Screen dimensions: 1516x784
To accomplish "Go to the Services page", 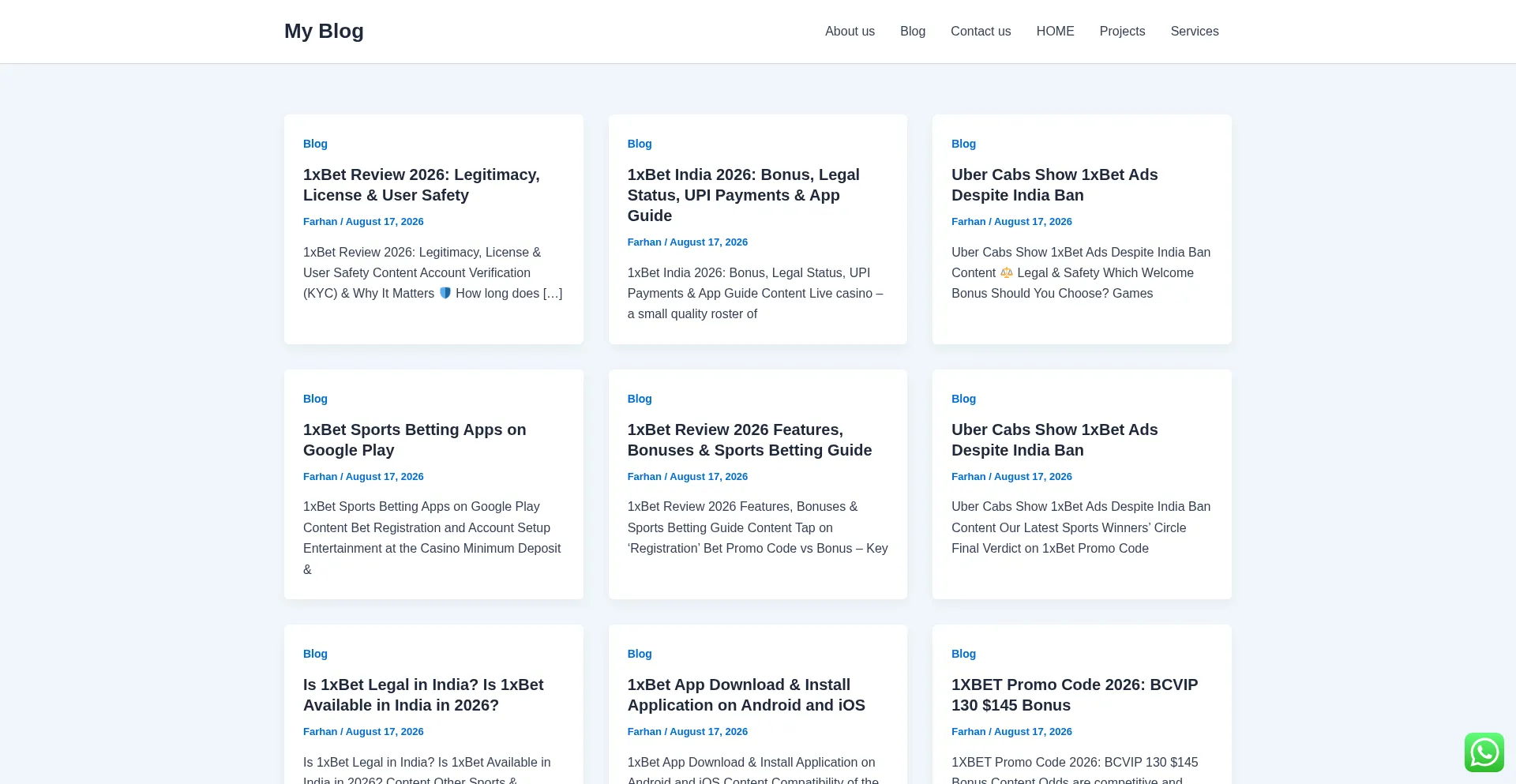I will pyautogui.click(x=1195, y=32).
